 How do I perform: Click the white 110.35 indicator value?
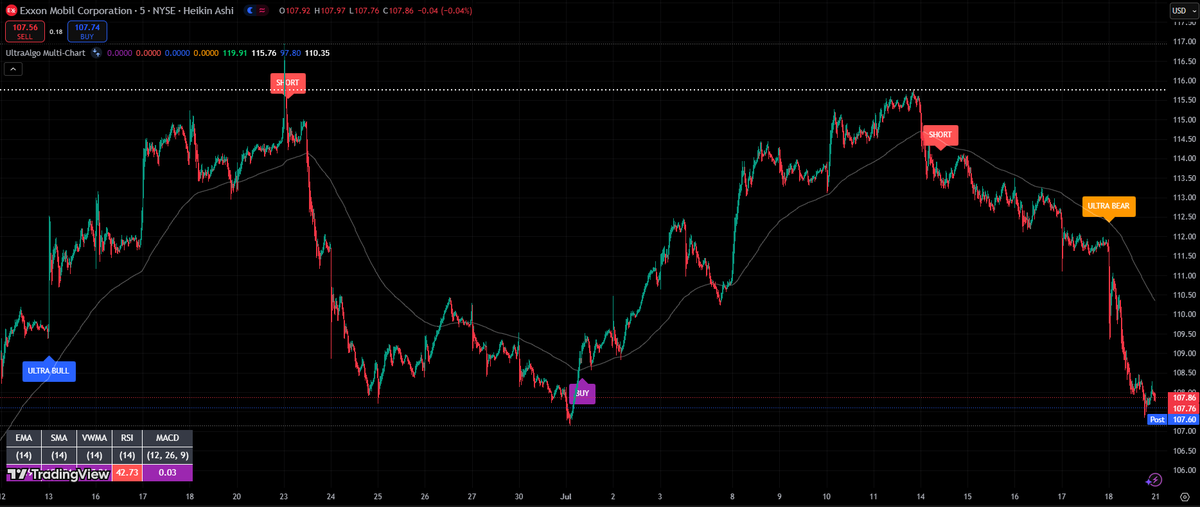[x=317, y=53]
